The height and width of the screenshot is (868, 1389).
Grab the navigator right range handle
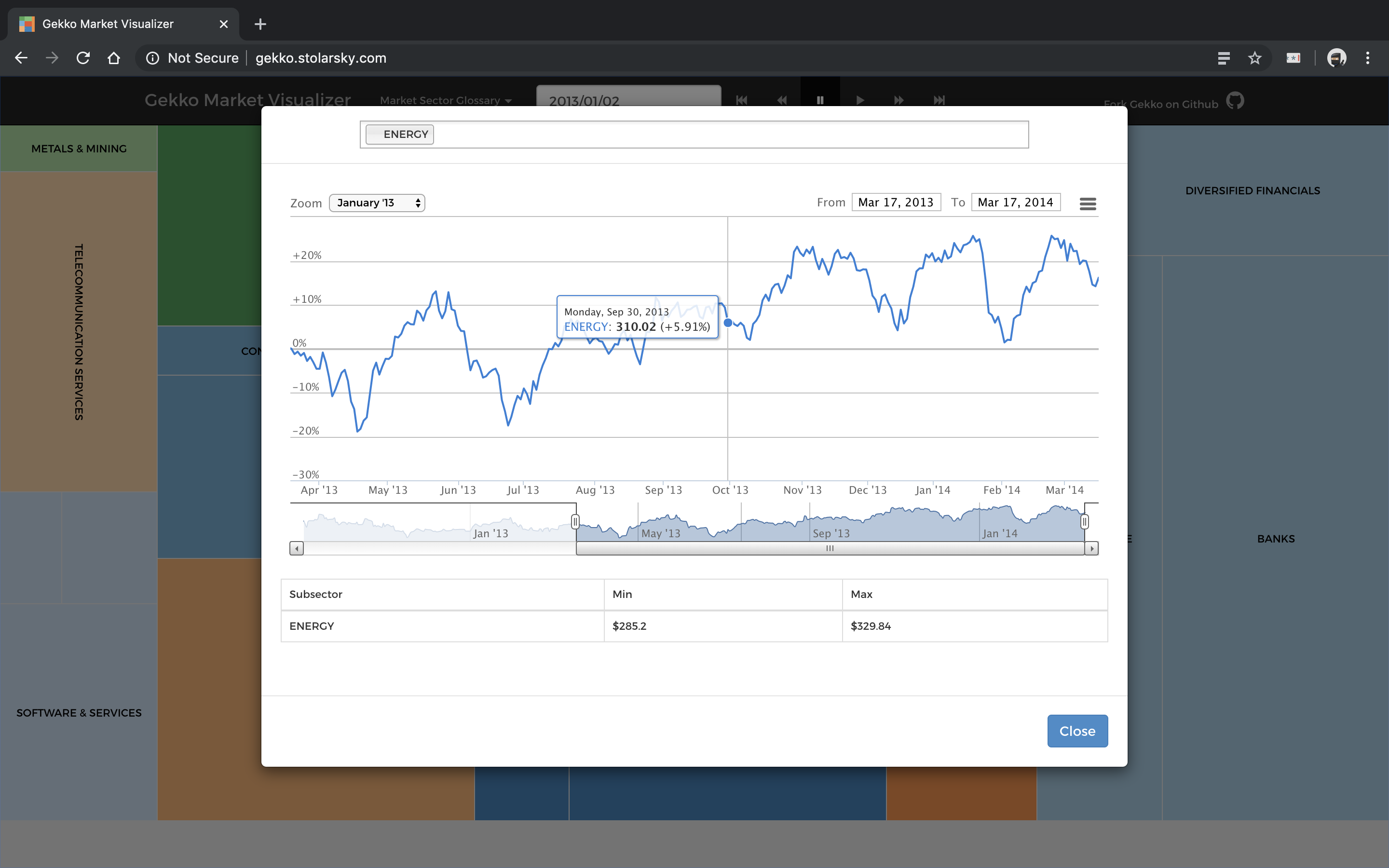click(x=1084, y=521)
